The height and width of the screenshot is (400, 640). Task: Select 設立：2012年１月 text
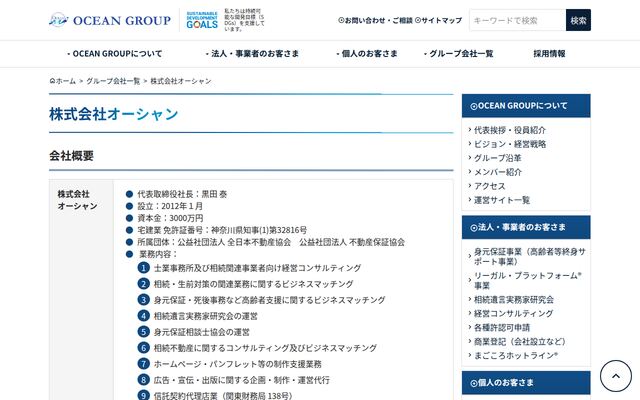click(170, 206)
